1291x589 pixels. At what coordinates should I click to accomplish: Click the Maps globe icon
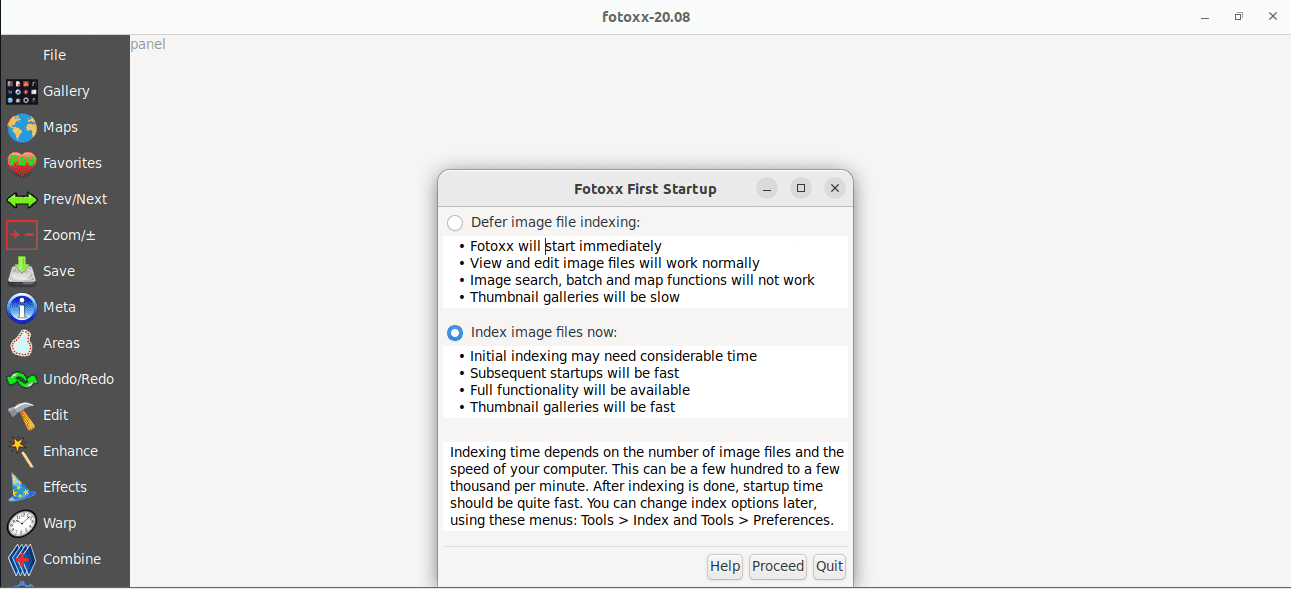[22, 127]
